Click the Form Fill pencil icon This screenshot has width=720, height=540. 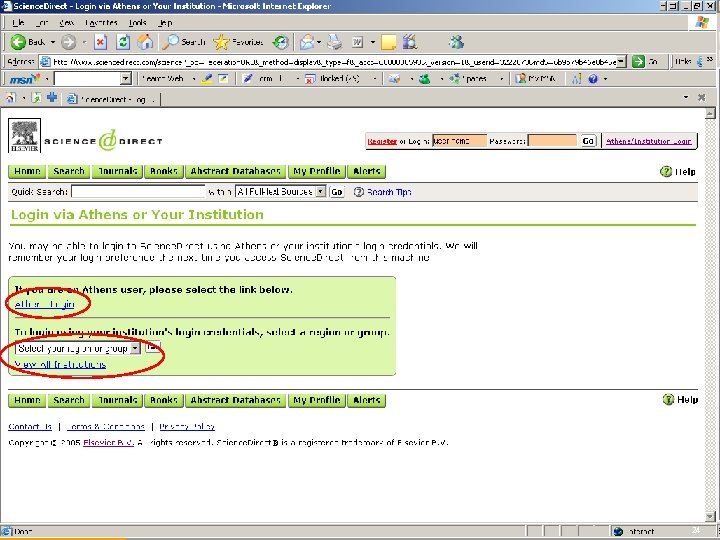pyautogui.click(x=248, y=79)
